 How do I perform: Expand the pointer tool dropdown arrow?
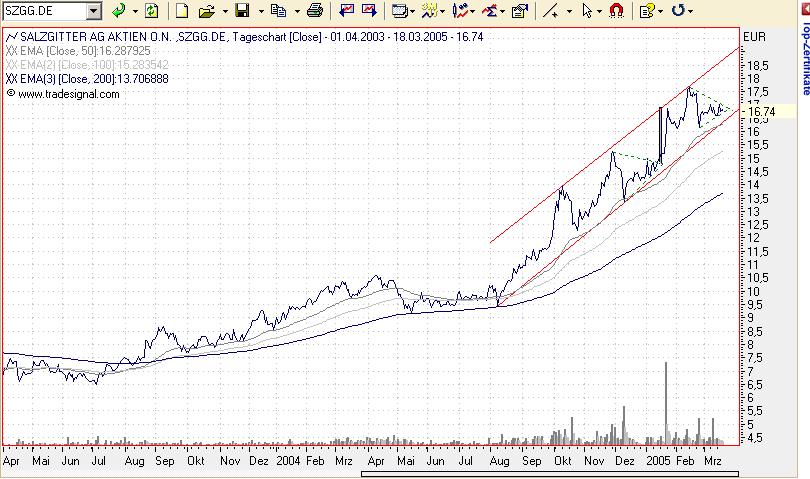(599, 11)
